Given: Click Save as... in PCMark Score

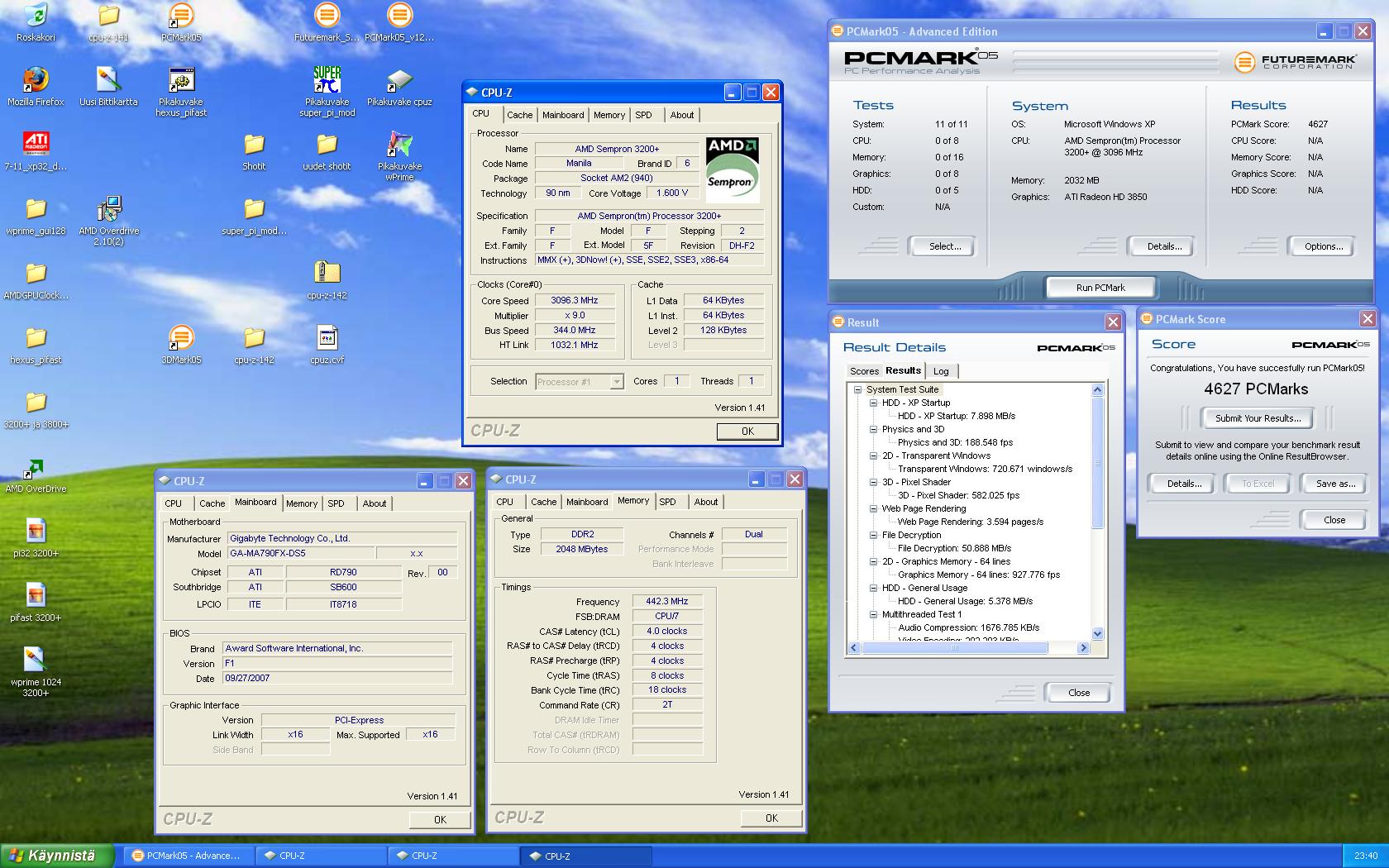Looking at the screenshot, I should tap(1335, 484).
